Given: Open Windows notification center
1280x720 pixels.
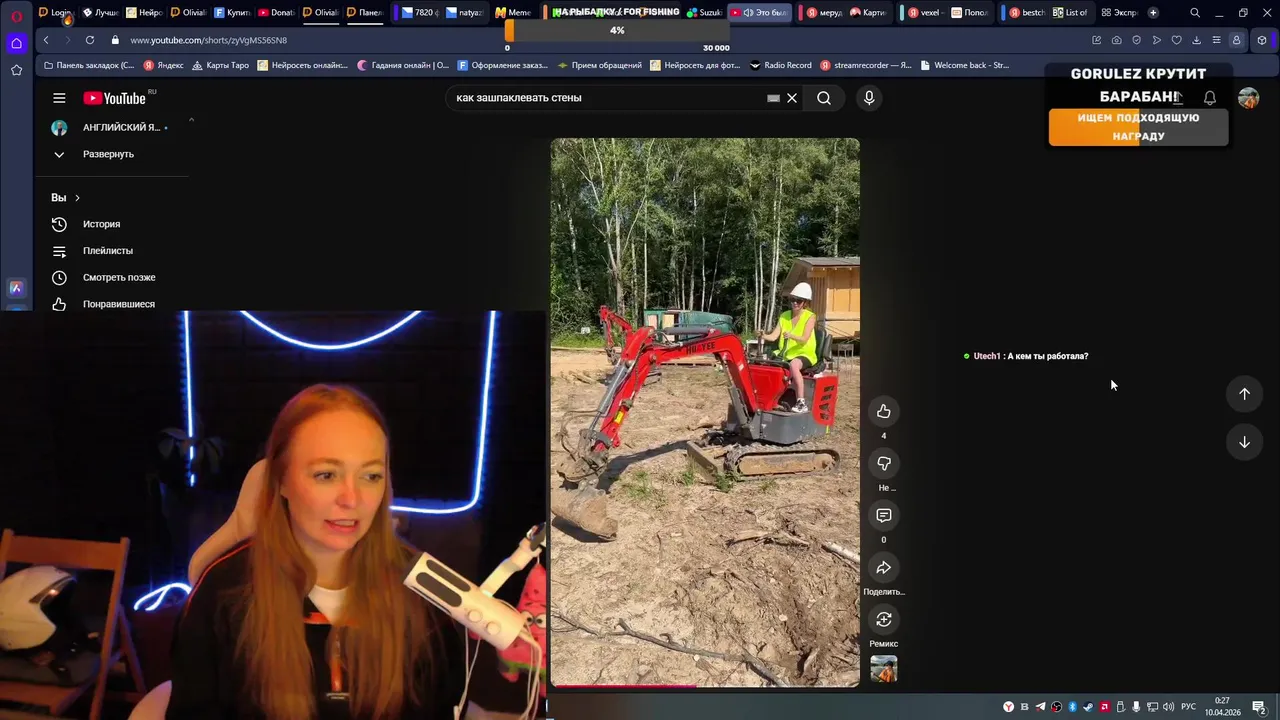Looking at the screenshot, I should (1259, 707).
